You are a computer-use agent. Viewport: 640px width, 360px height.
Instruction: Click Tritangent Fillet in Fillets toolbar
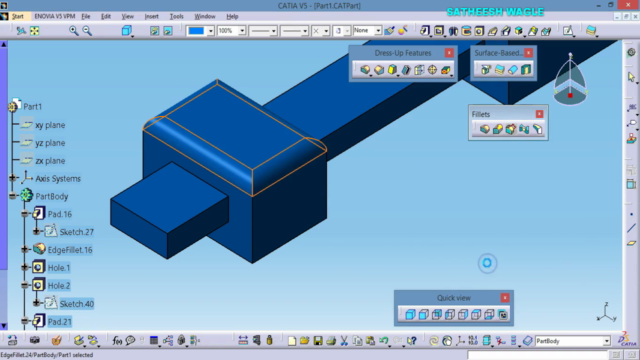[x=538, y=129]
